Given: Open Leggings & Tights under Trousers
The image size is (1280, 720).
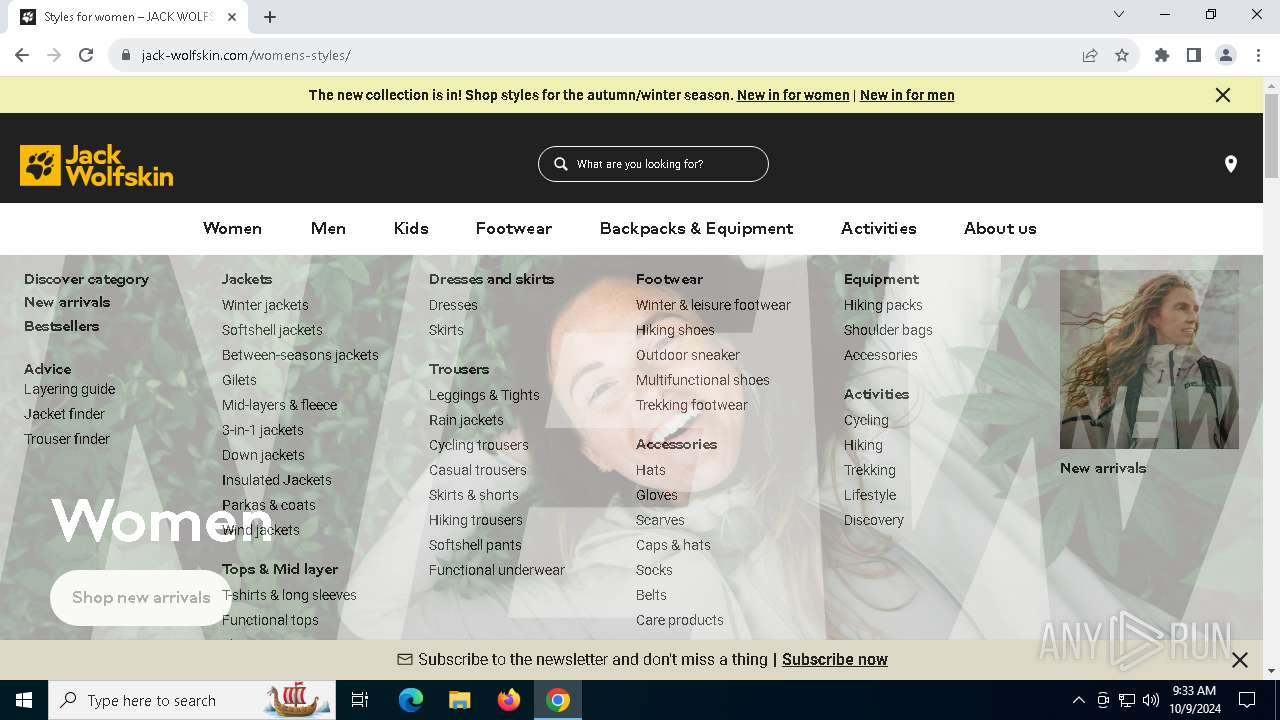Looking at the screenshot, I should (484, 395).
